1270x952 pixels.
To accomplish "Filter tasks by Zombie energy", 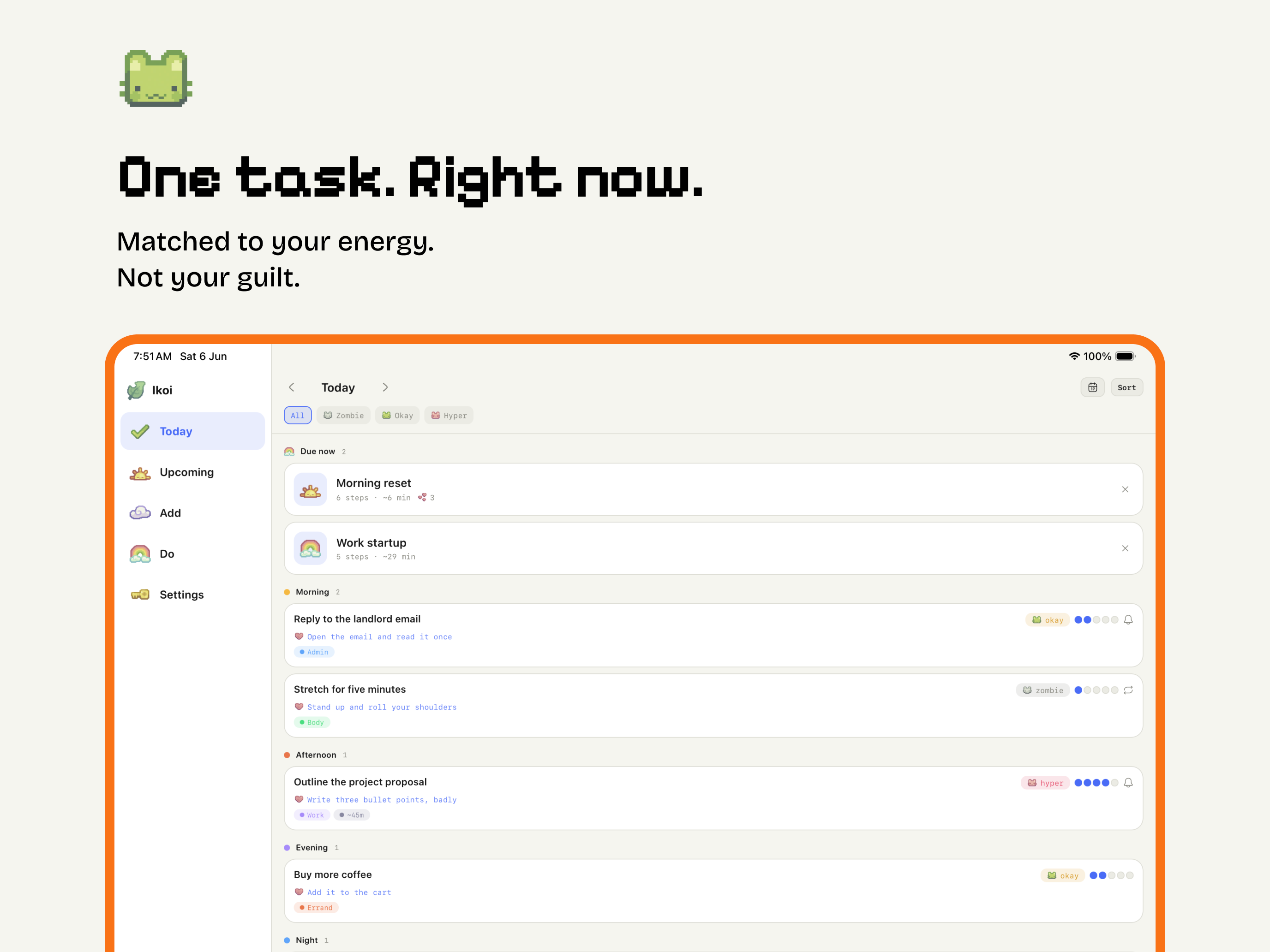I will (343, 416).
